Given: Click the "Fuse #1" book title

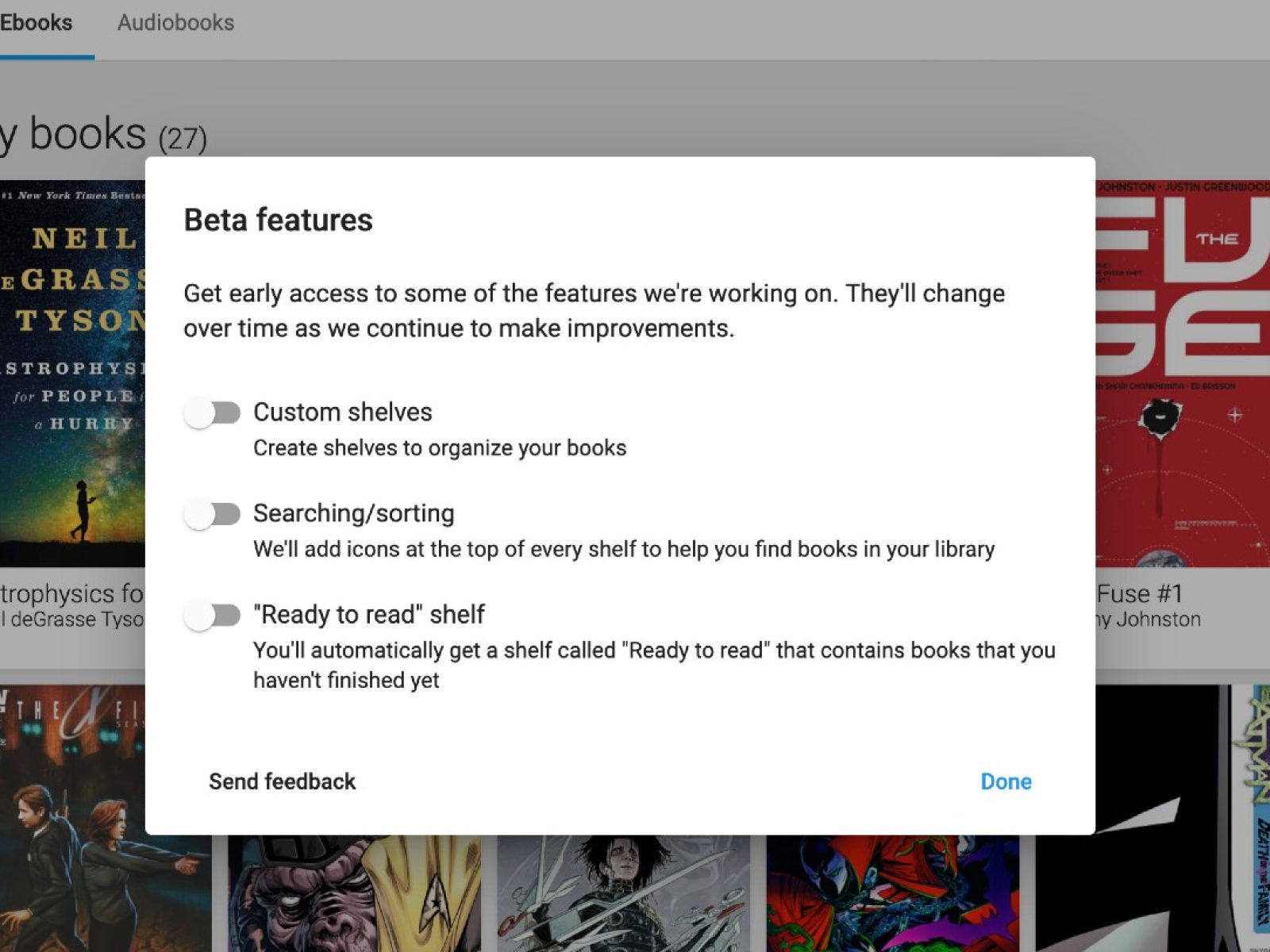Looking at the screenshot, I should 1140,593.
